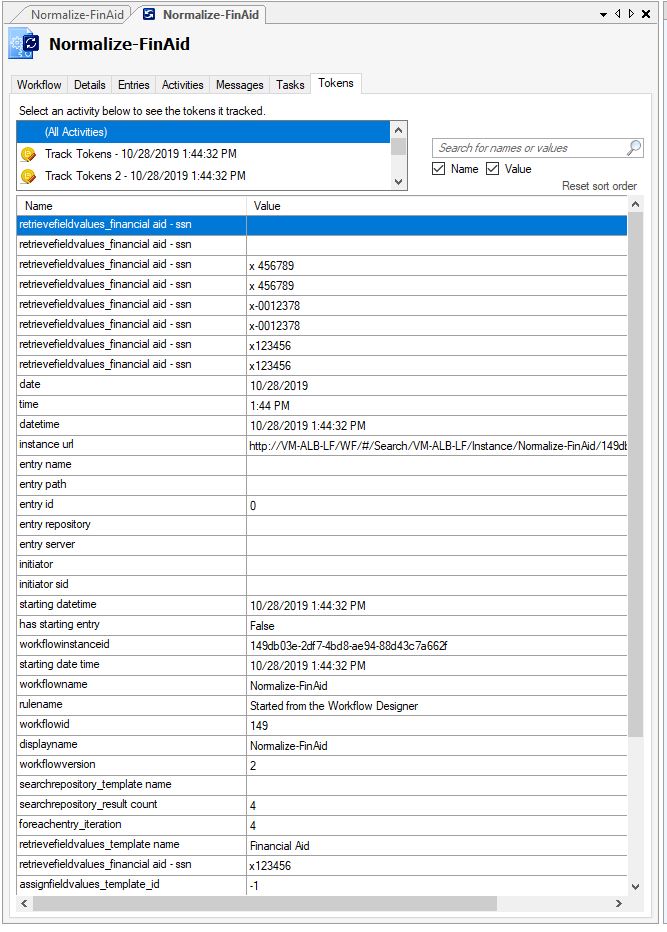
Task: Open the document tab list dropdown arrow
Action: pyautogui.click(x=603, y=14)
